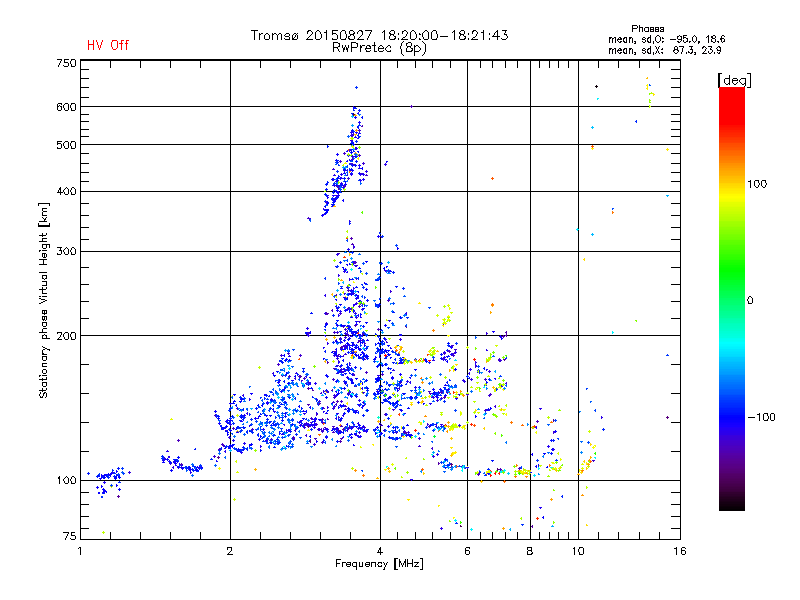Click the x-axis tick label '1'

click(80, 551)
